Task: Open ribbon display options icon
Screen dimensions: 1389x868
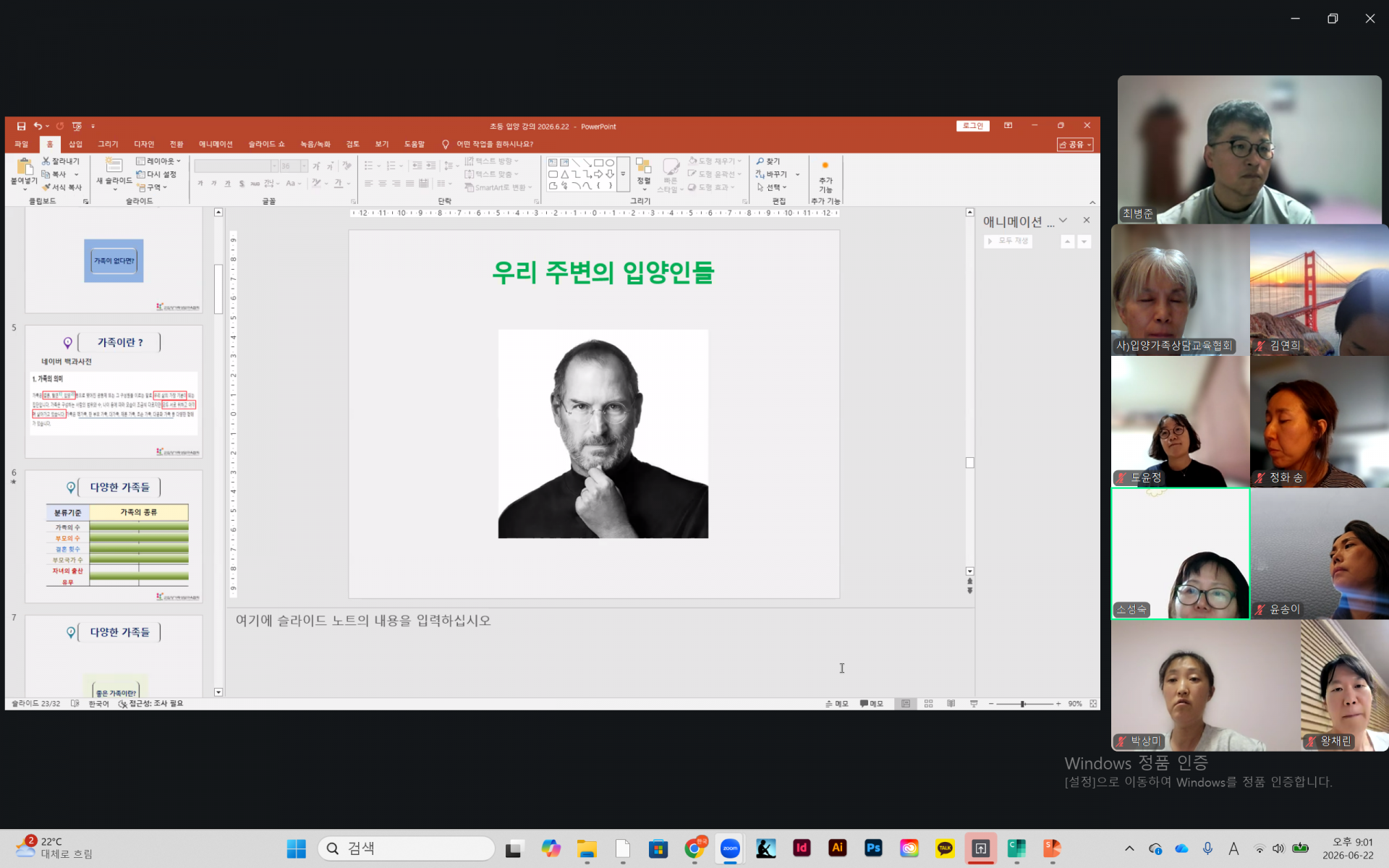Action: click(x=1008, y=126)
